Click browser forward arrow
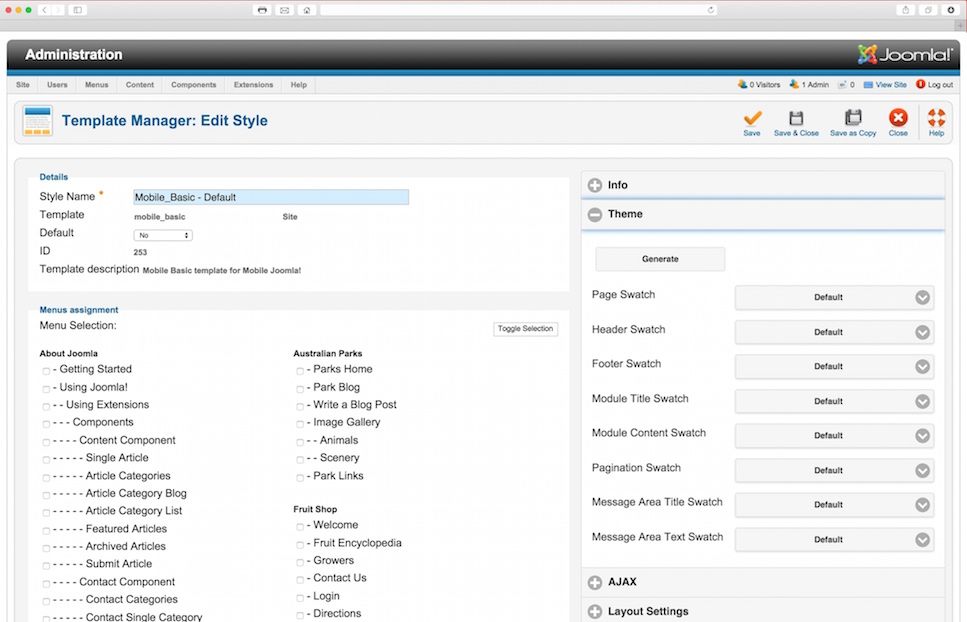The height and width of the screenshot is (622, 967). [x=57, y=10]
